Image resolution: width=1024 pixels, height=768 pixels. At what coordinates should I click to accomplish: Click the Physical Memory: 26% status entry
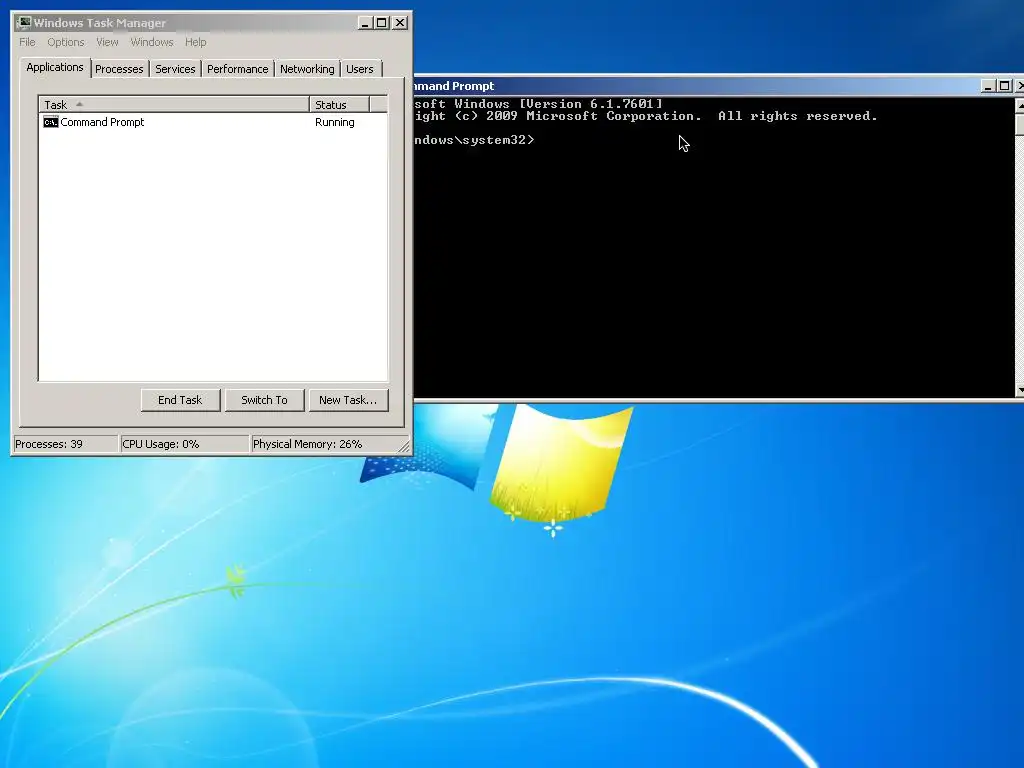coord(324,444)
